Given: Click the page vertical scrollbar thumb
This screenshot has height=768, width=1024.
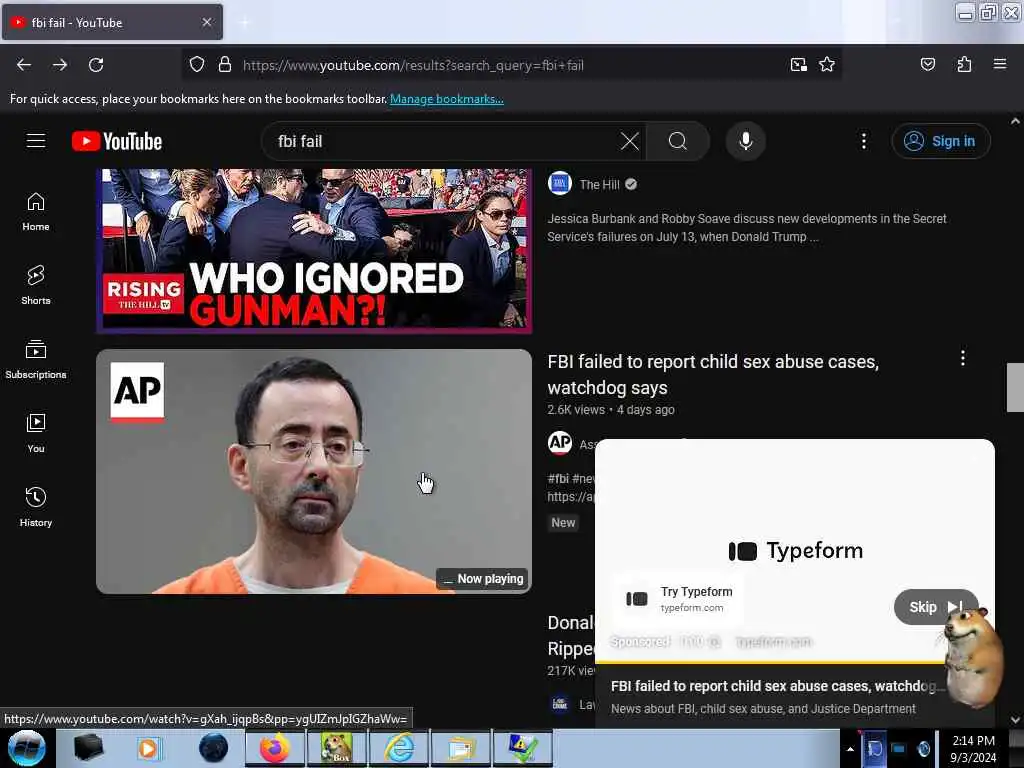Looking at the screenshot, I should click(1015, 387).
